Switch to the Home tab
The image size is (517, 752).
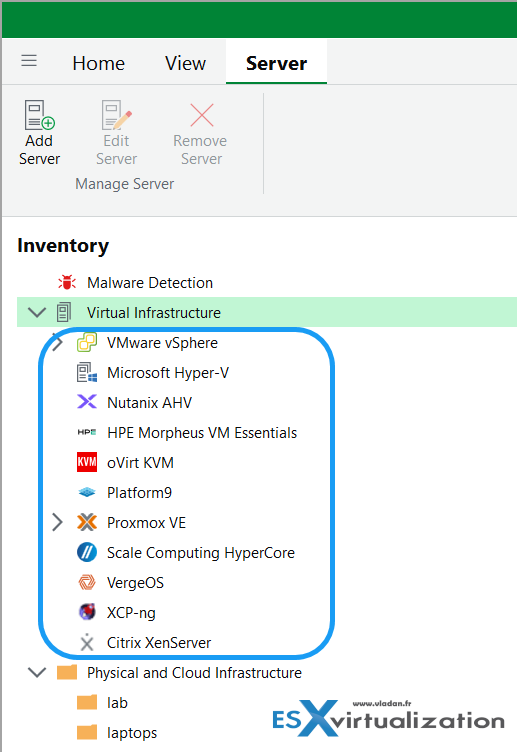[x=99, y=63]
